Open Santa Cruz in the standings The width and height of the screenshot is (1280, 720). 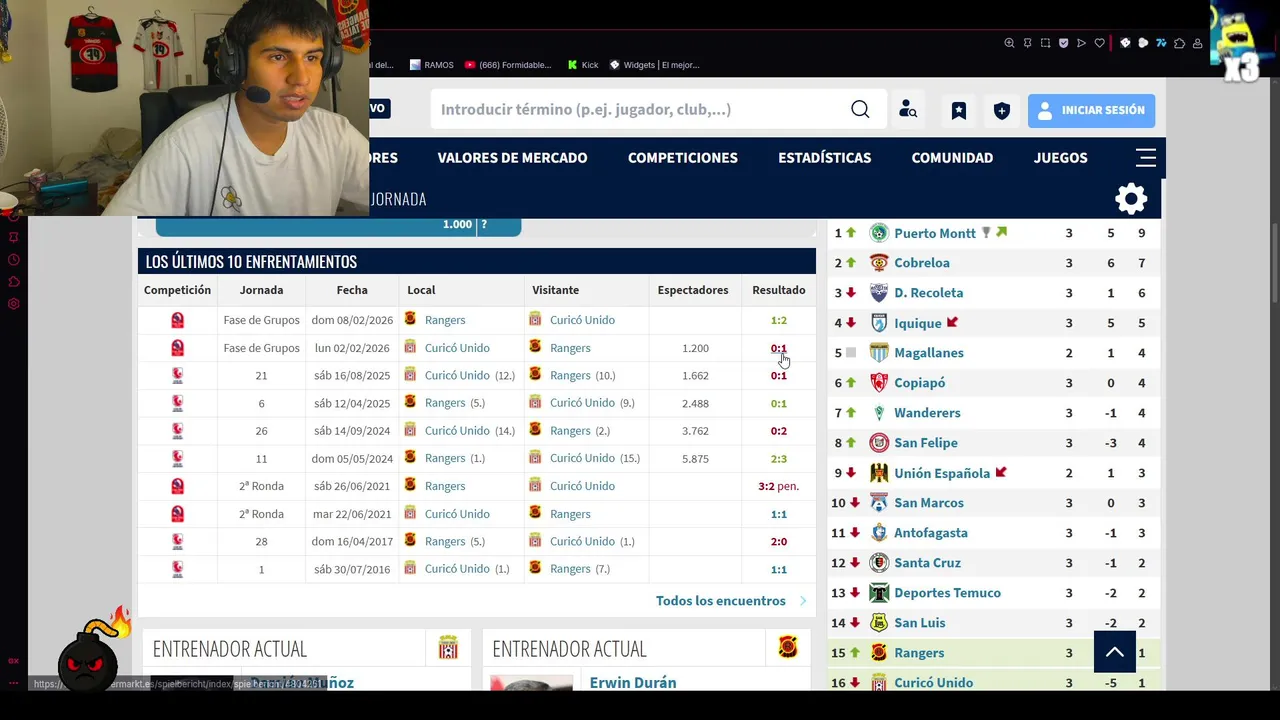pyautogui.click(x=927, y=563)
